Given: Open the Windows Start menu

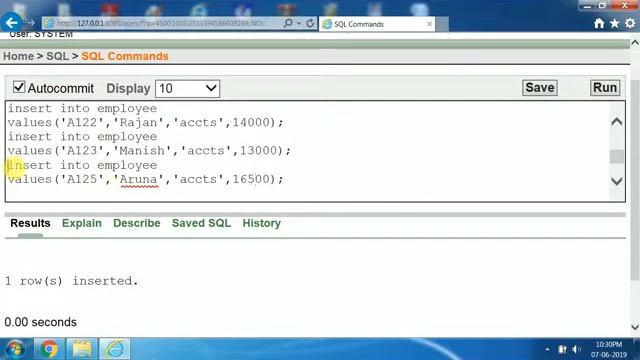Looking at the screenshot, I should [x=15, y=349].
